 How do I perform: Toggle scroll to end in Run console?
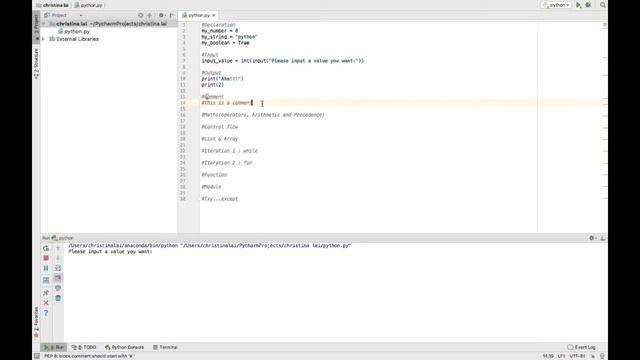(x=58, y=278)
